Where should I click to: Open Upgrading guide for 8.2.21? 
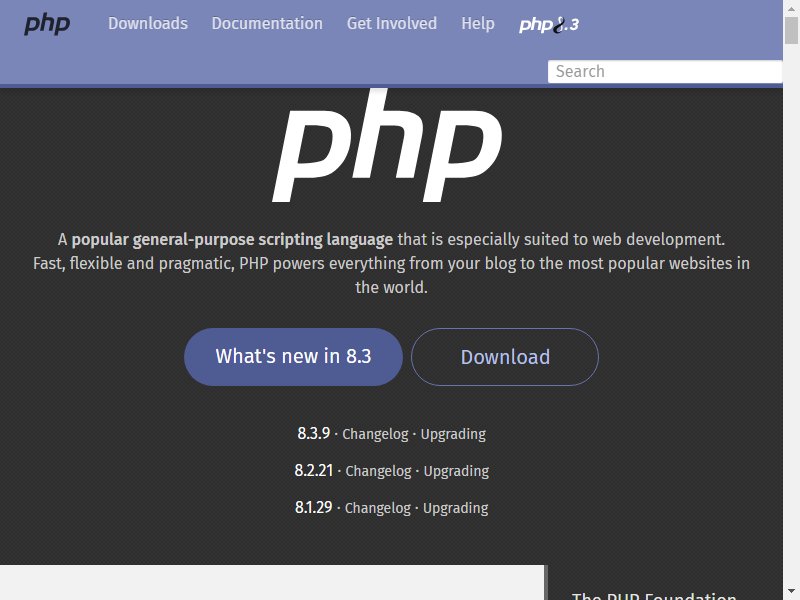click(456, 471)
